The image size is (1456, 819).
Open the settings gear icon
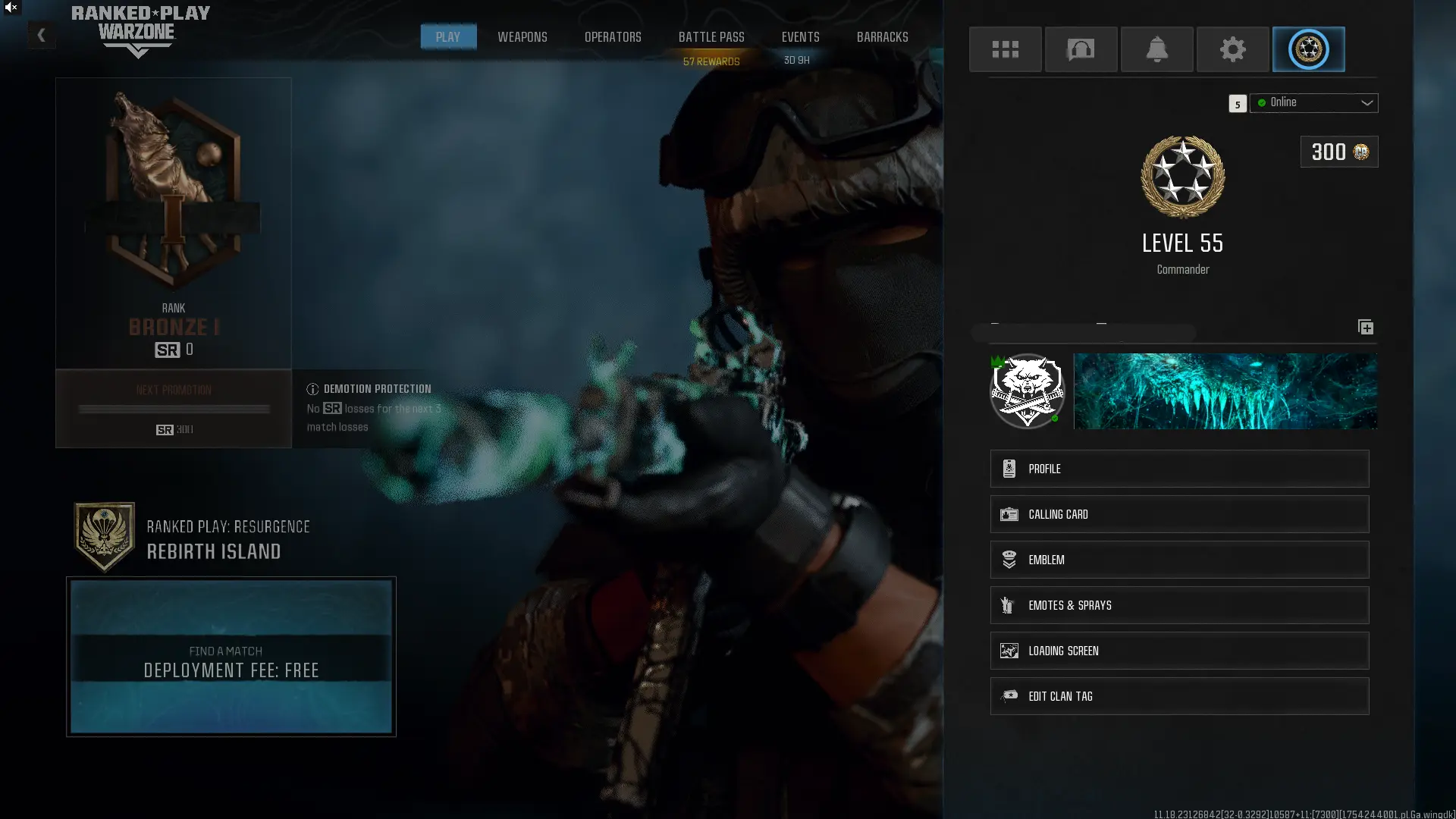pos(1232,49)
